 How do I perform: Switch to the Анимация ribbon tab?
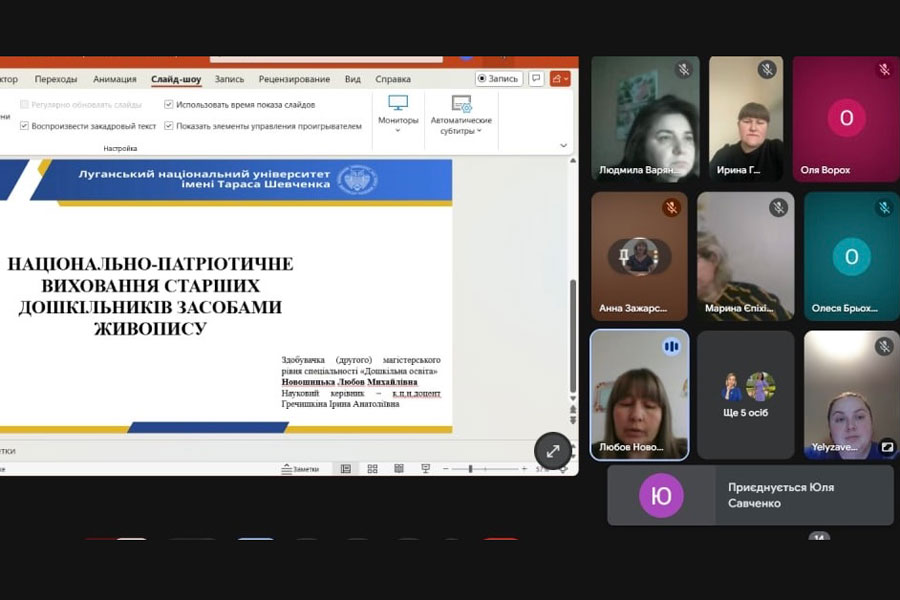[115, 79]
